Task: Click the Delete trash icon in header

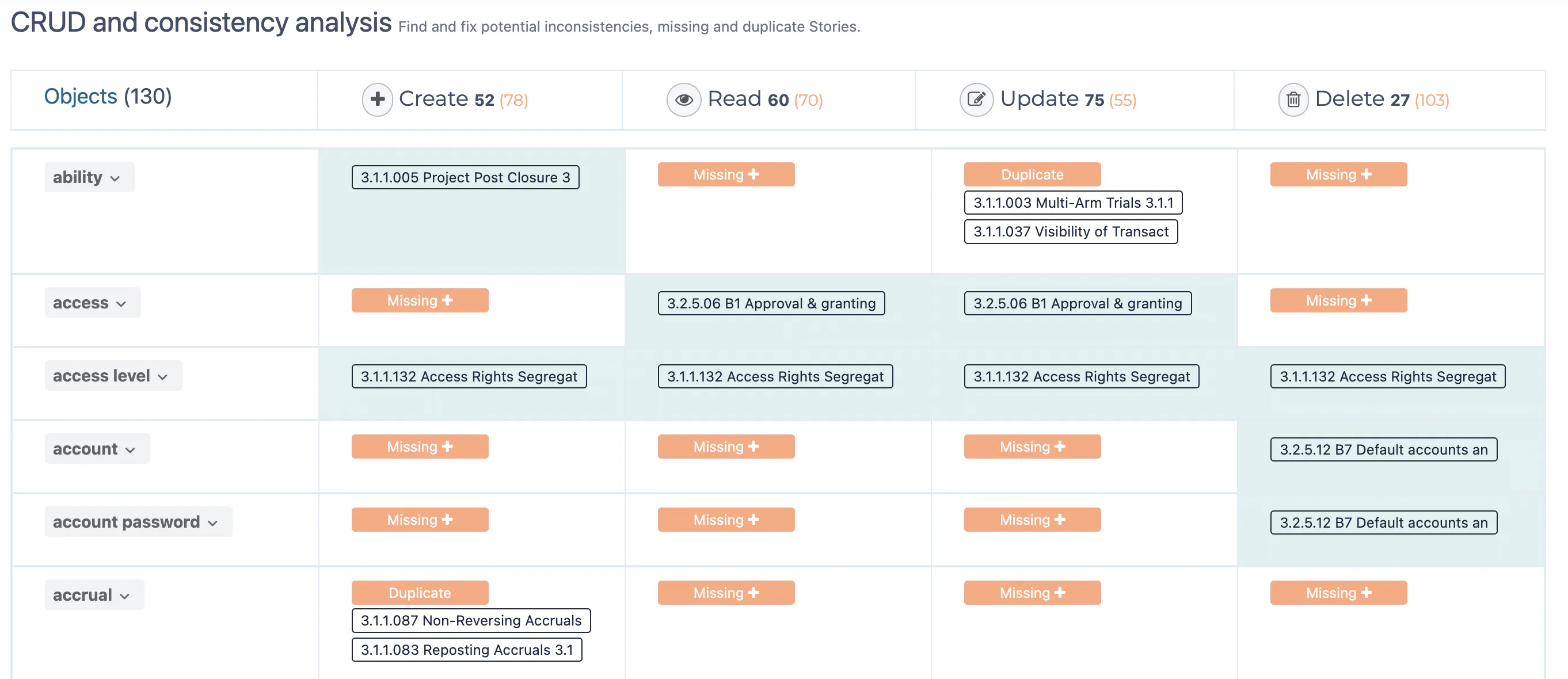Action: pyautogui.click(x=1293, y=99)
